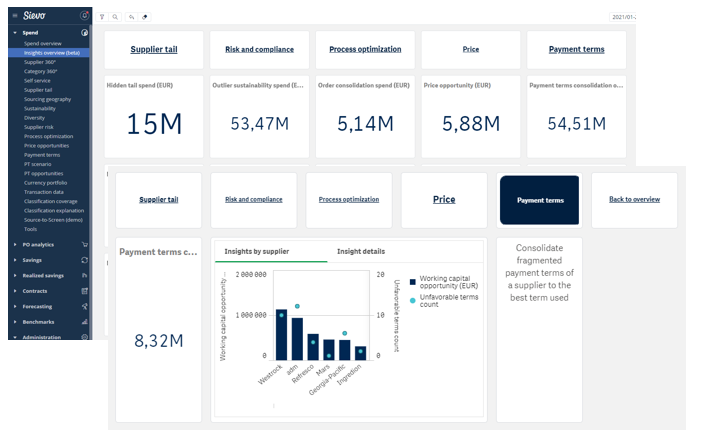Click the hamburger menu icon beside Sievo logo
Screen dimensions: 702x430
click(x=14, y=16)
